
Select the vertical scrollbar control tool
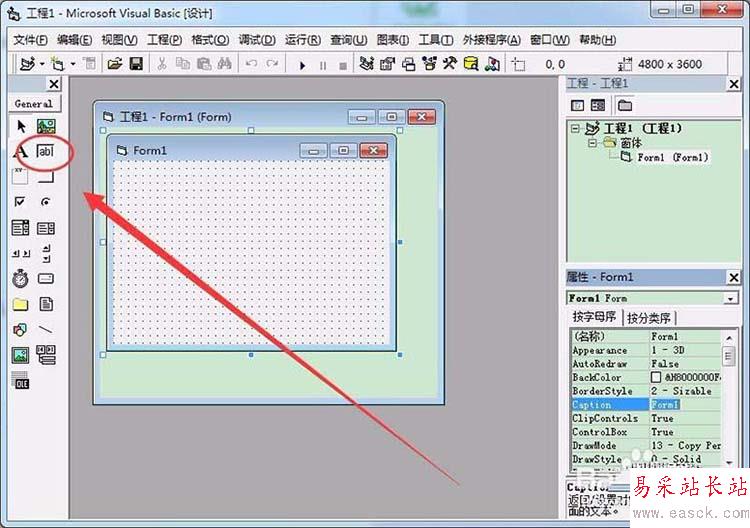pyautogui.click(x=46, y=253)
